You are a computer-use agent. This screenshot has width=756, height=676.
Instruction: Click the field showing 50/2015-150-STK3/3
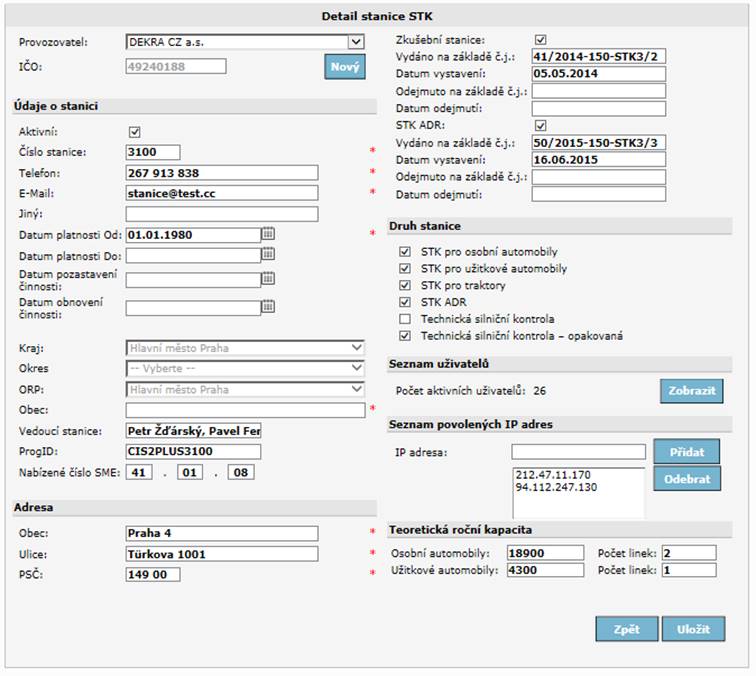[599, 143]
